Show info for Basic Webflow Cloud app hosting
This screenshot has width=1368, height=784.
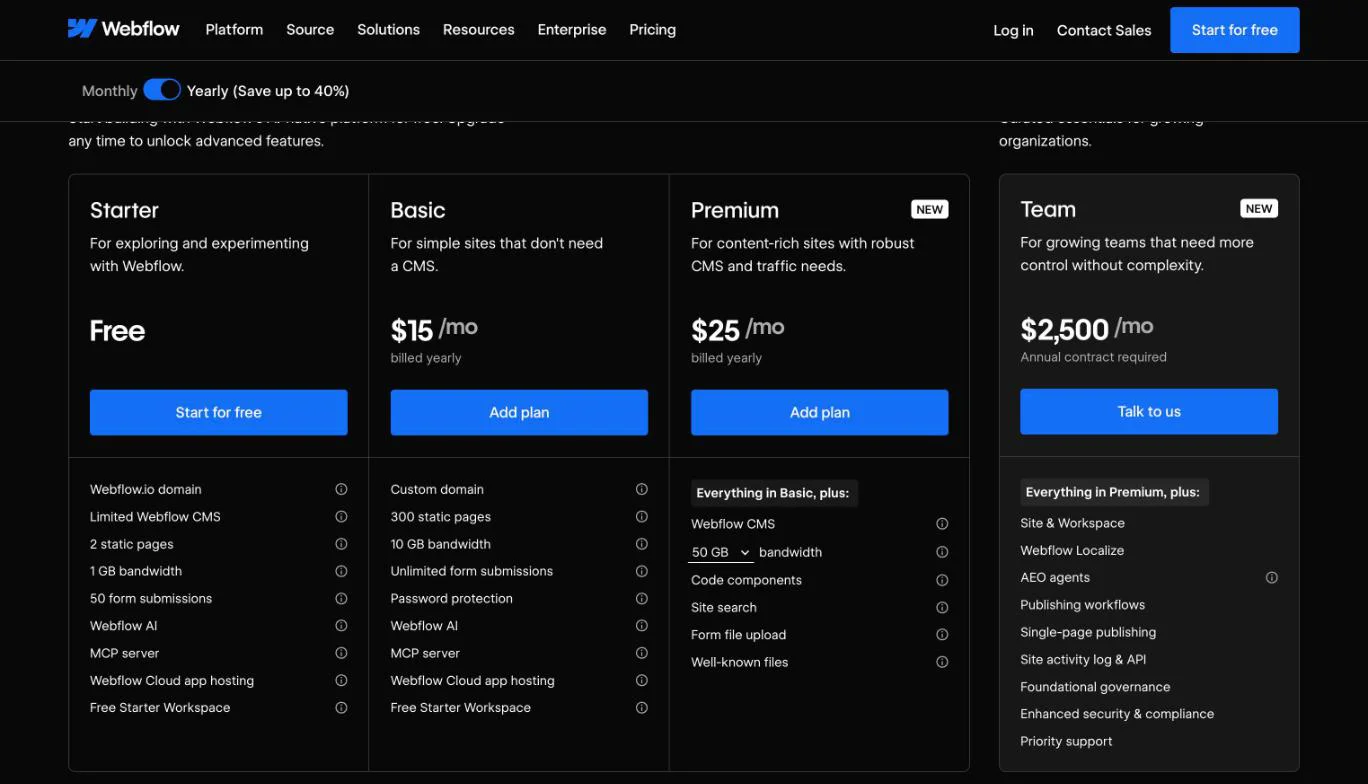coord(642,680)
